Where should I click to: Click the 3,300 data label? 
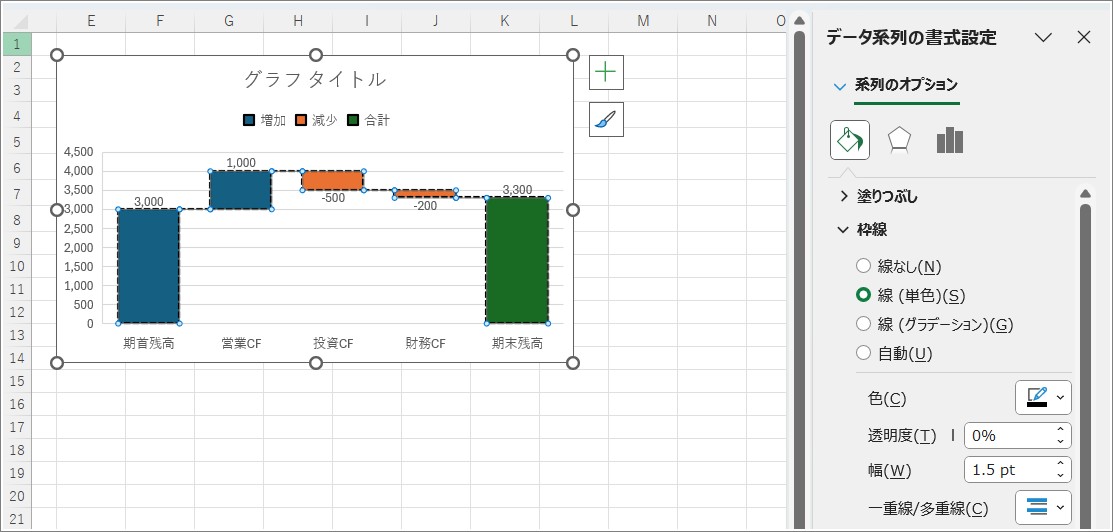click(517, 190)
